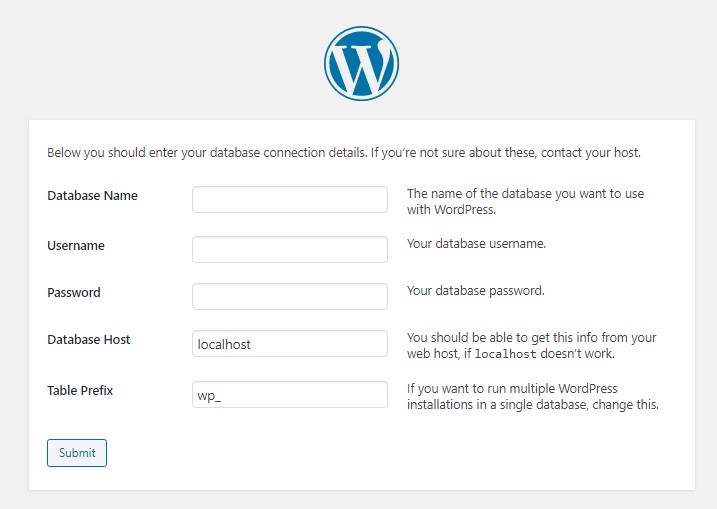
Task: Click the intro text about database connection details
Action: [344, 153]
